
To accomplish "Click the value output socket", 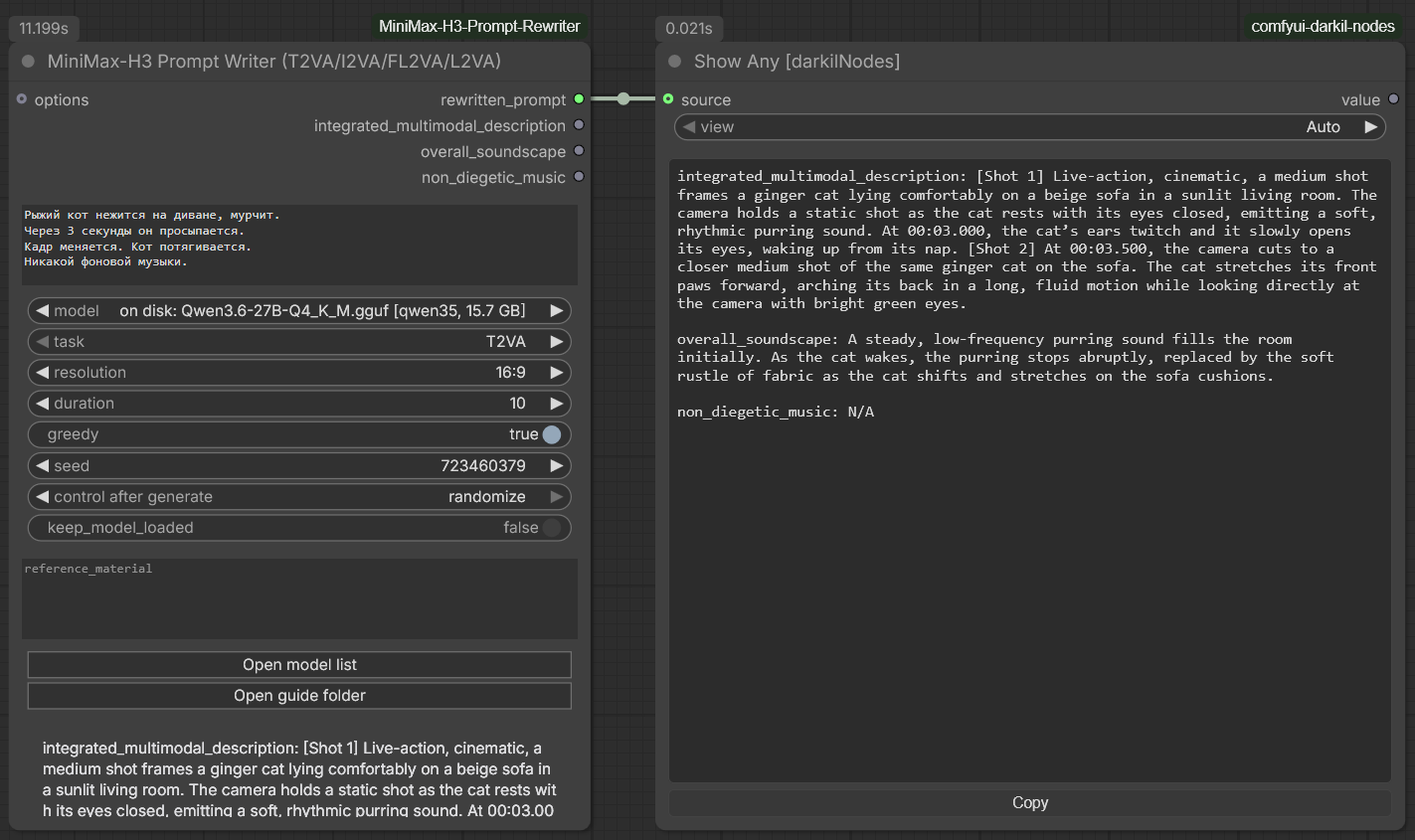I will [x=1393, y=99].
